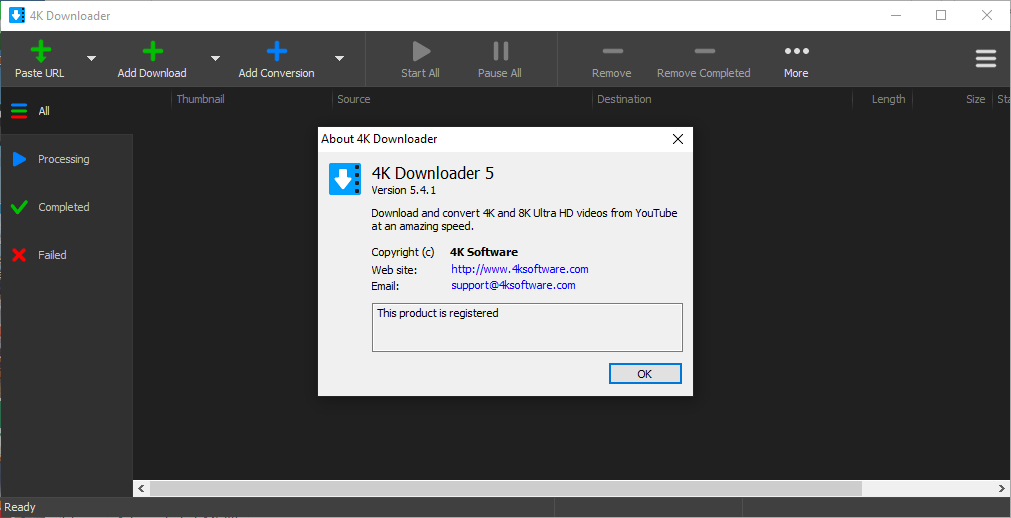Sort by the Source column header
The image size is (1011, 518).
(462, 99)
